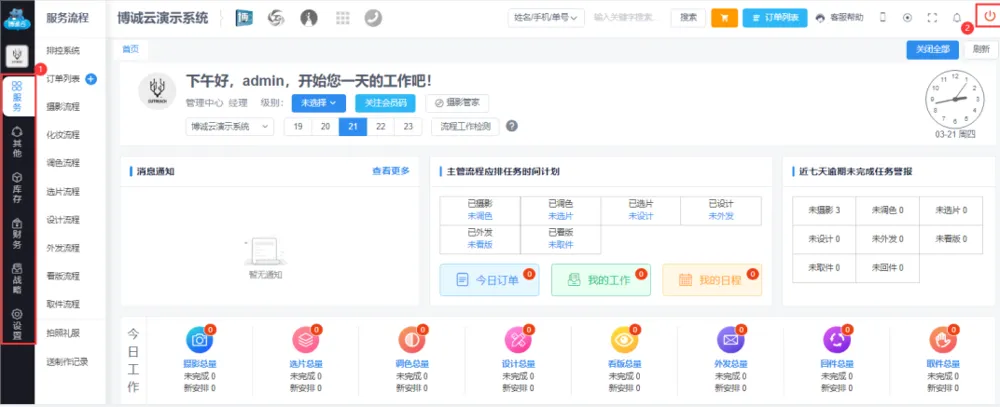Image resolution: width=1000 pixels, height=407 pixels.
Task: Open the 姓名/手机/单号 search type dropdown
Action: (547, 18)
